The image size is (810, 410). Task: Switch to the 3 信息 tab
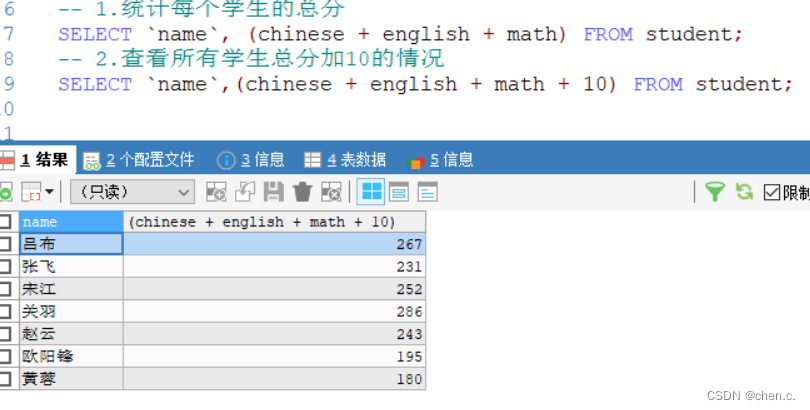251,160
